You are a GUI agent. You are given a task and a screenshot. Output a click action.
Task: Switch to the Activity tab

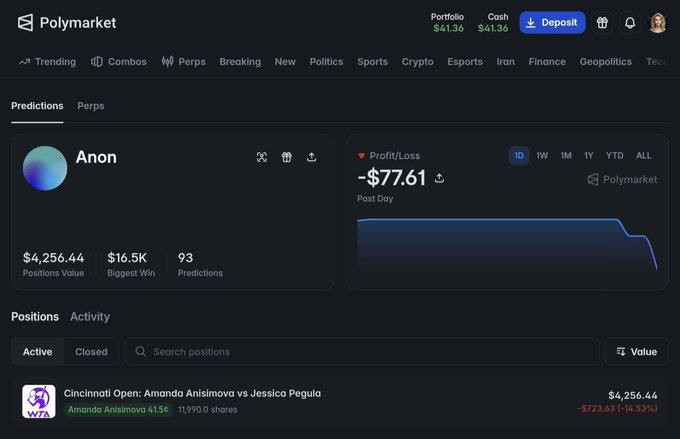90,317
